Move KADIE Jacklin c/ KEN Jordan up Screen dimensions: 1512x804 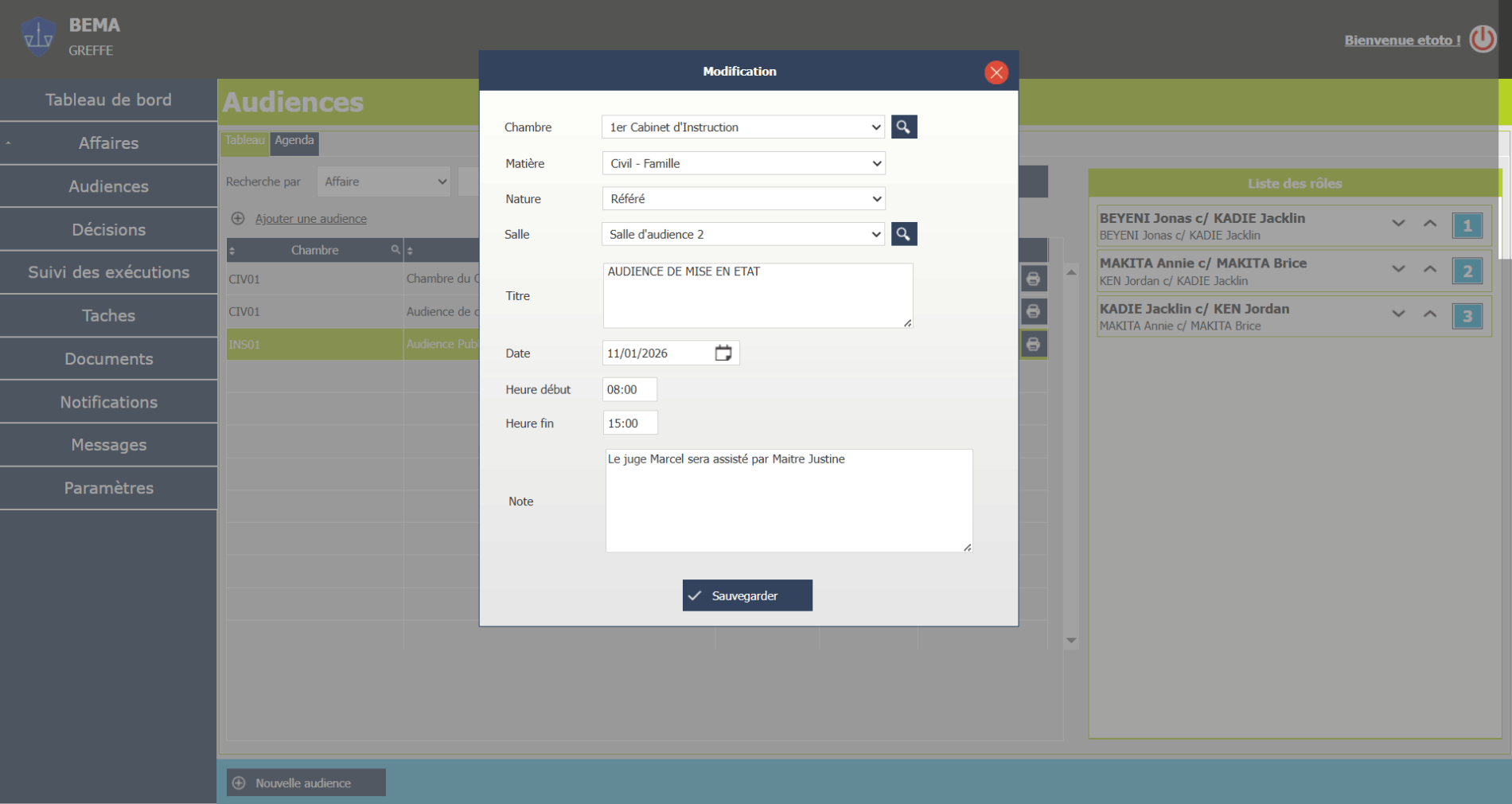point(1429,314)
